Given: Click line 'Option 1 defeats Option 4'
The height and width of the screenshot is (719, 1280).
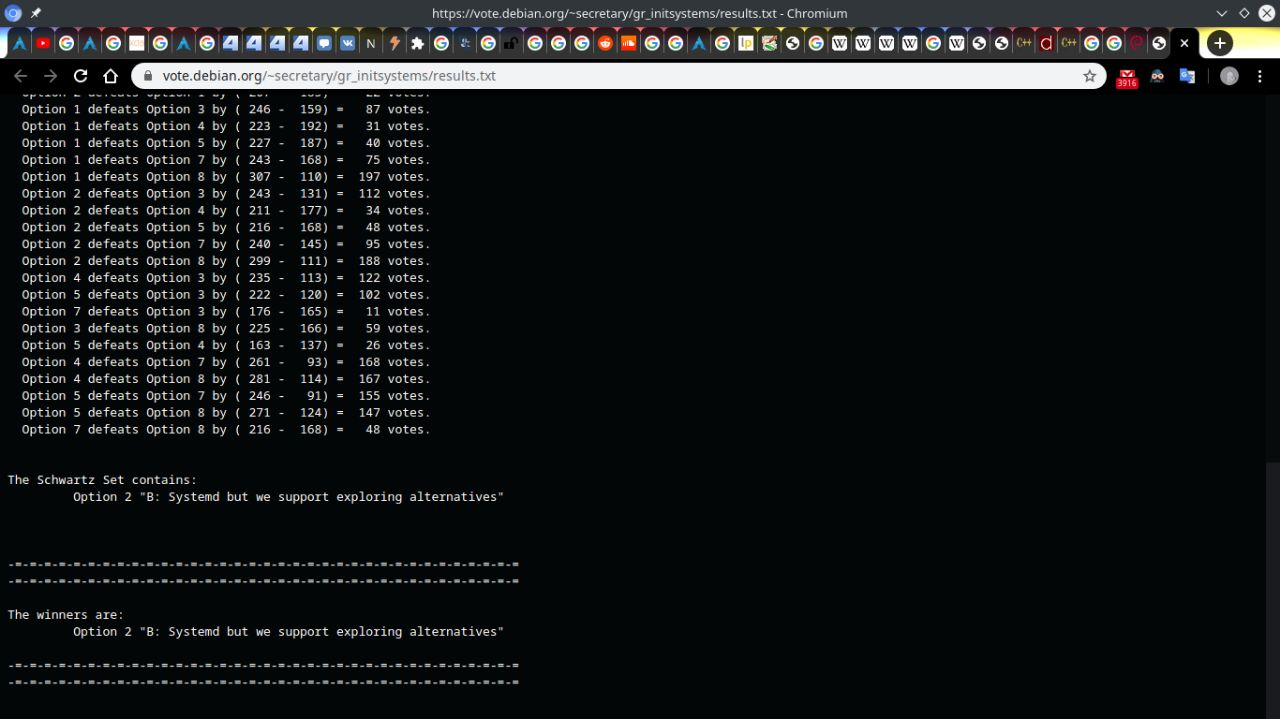Looking at the screenshot, I should tap(226, 126).
